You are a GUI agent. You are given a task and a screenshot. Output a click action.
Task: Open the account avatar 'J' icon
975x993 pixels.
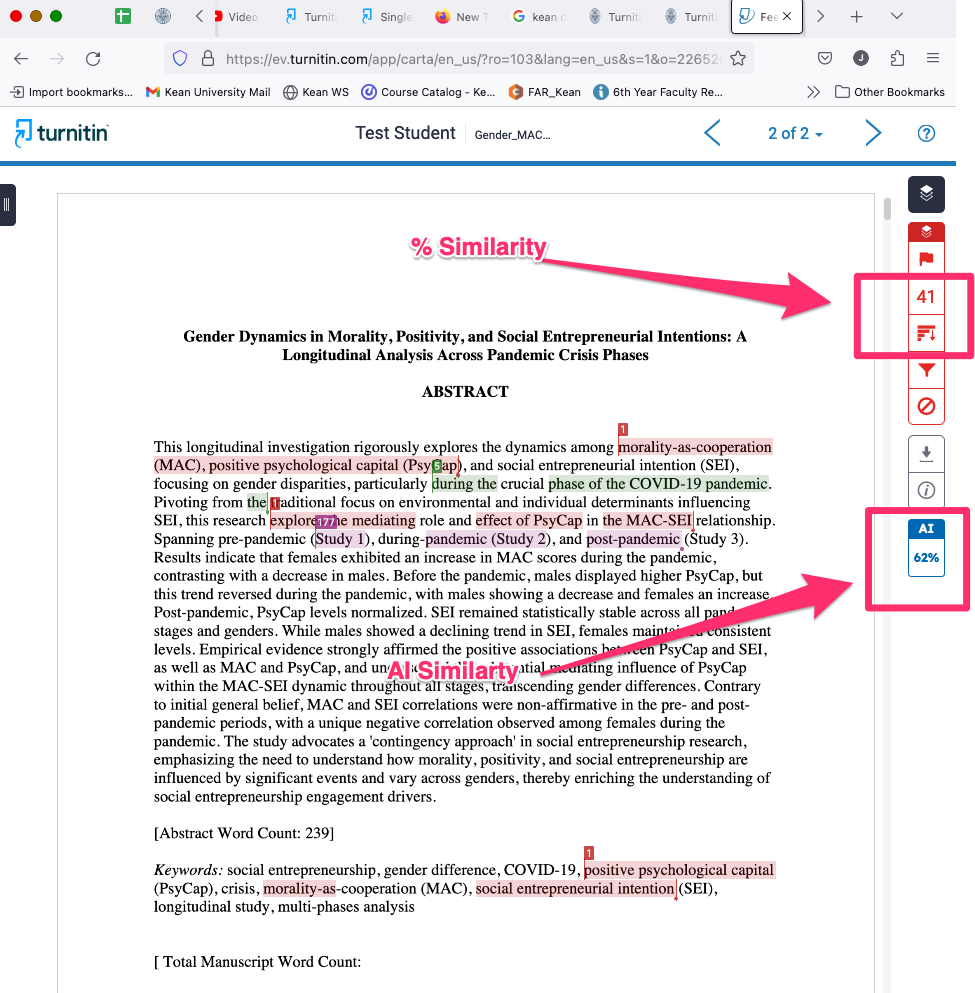pos(860,58)
